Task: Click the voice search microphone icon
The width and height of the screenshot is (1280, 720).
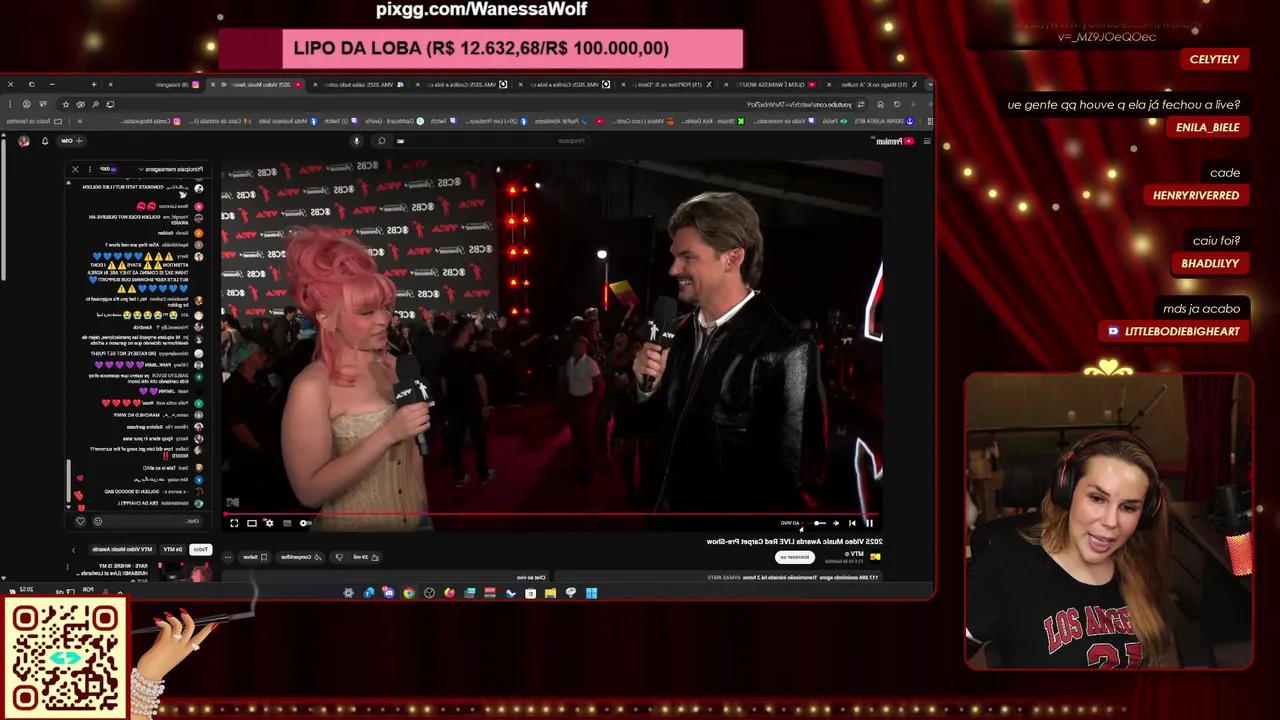Action: tap(355, 141)
